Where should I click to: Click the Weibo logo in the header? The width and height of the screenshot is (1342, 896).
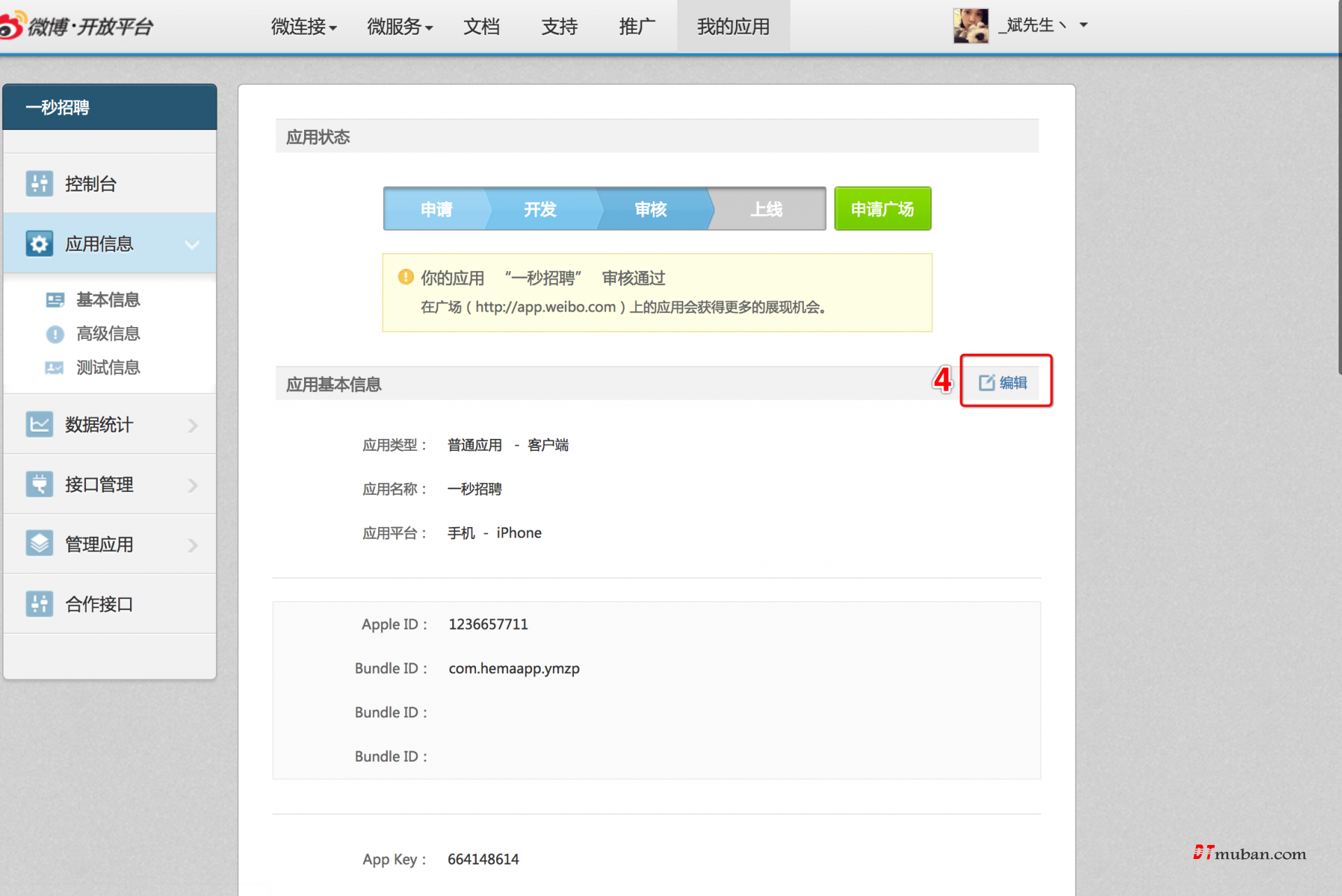[x=13, y=25]
